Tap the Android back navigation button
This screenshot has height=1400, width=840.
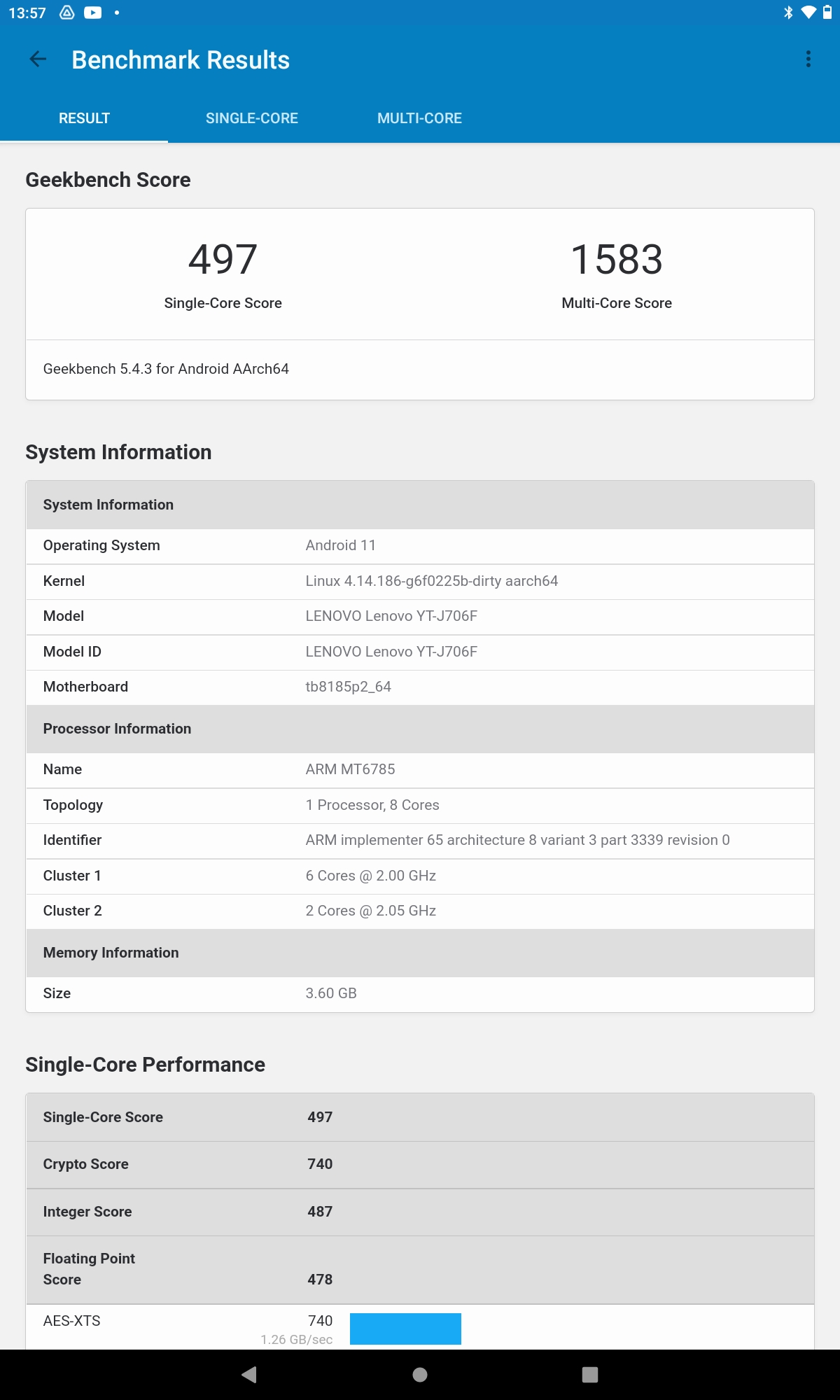(x=249, y=1375)
